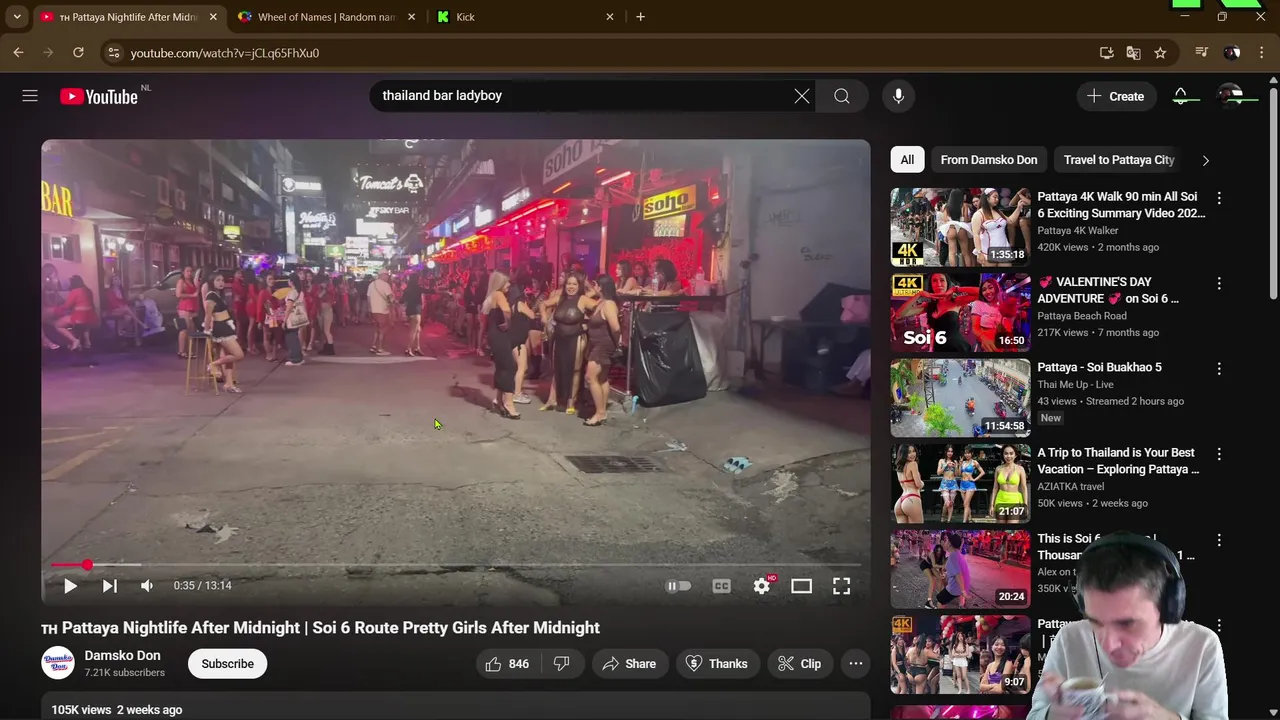The image size is (1280, 720).
Task: Go to the YouTube home logo
Action: click(x=98, y=96)
